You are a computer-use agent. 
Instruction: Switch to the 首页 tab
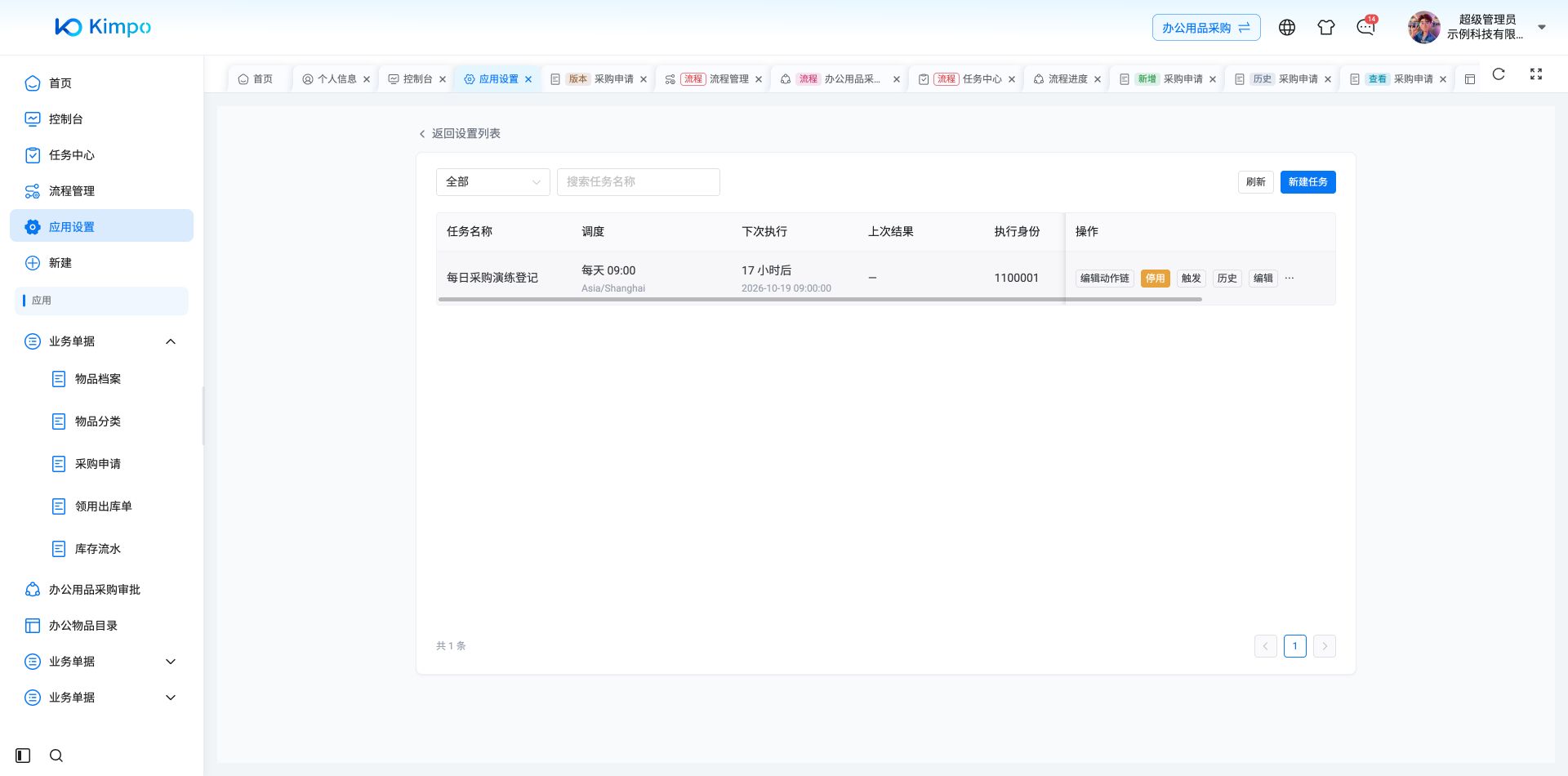point(255,79)
